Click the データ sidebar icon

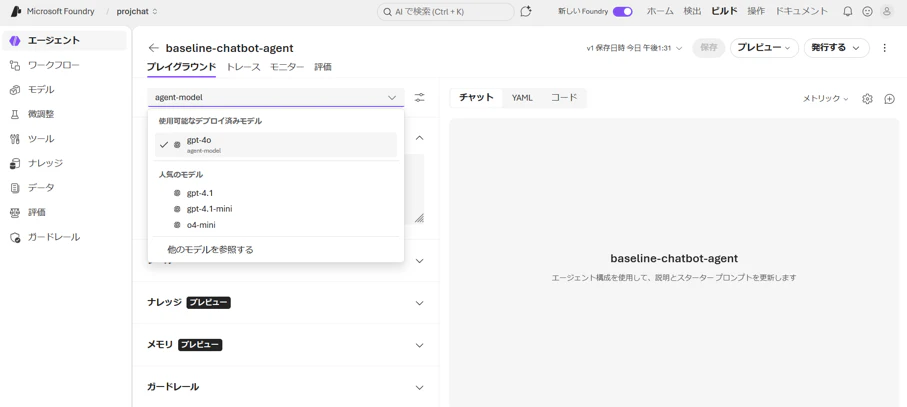tap(15, 188)
